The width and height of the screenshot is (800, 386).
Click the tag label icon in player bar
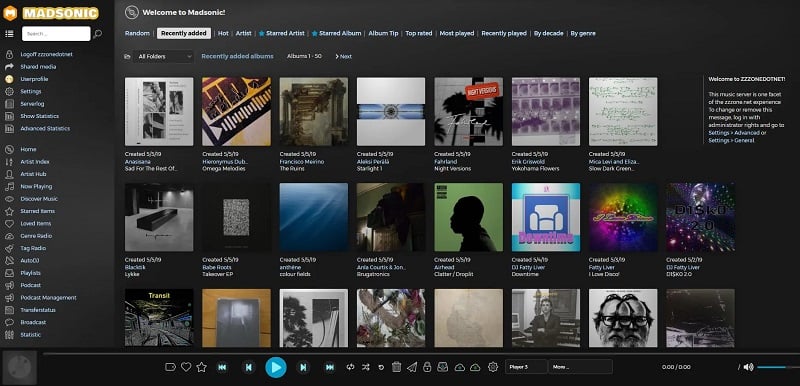[x=170, y=367]
